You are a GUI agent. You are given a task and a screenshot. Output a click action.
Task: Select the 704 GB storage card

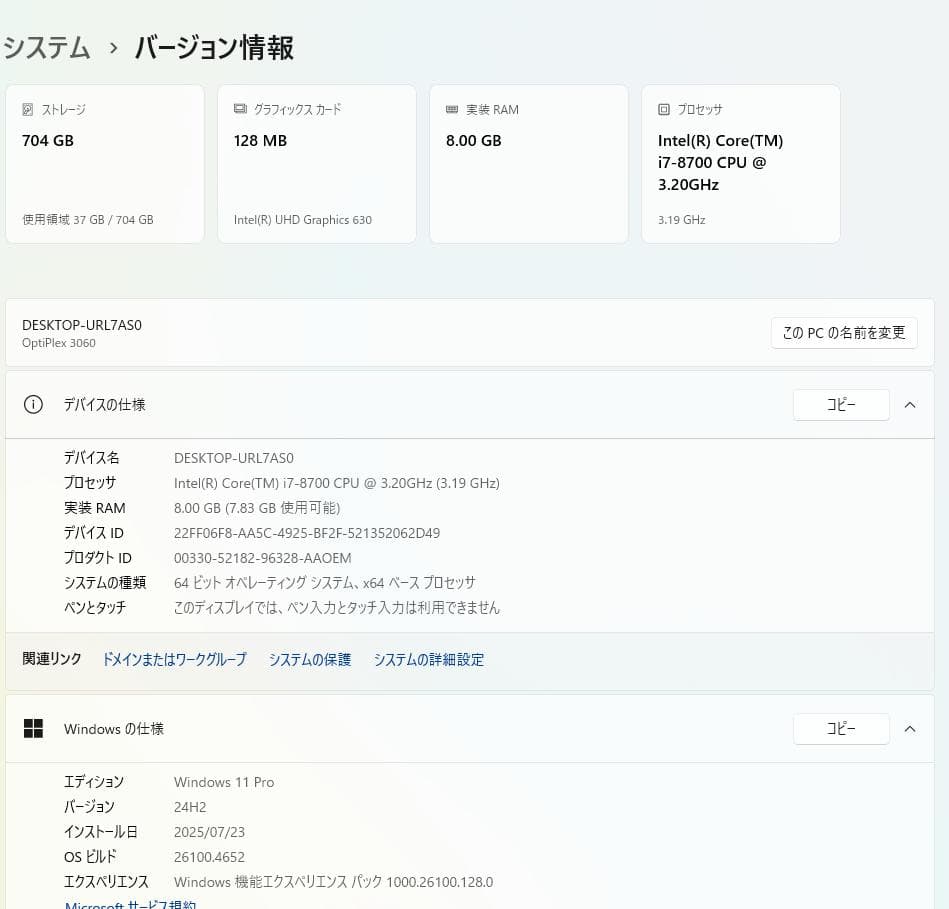pos(104,163)
